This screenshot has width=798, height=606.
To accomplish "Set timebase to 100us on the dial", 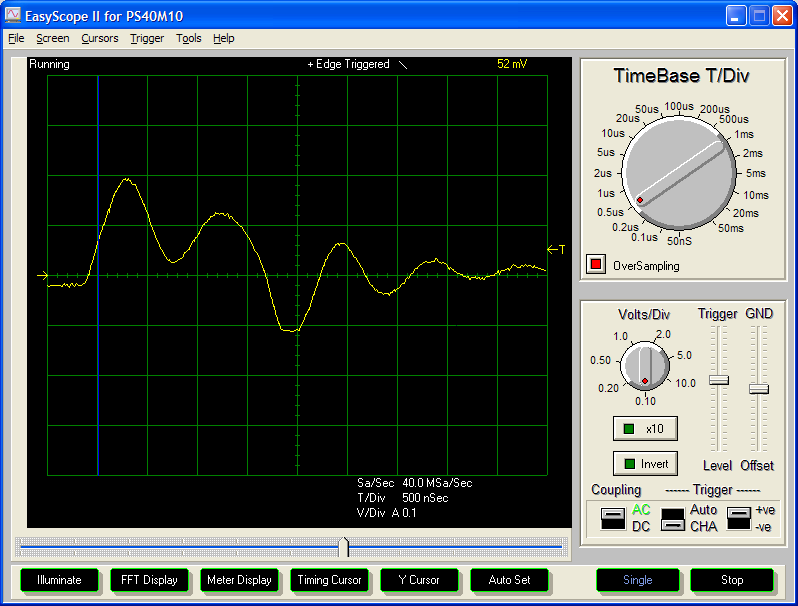I will pyautogui.click(x=679, y=106).
